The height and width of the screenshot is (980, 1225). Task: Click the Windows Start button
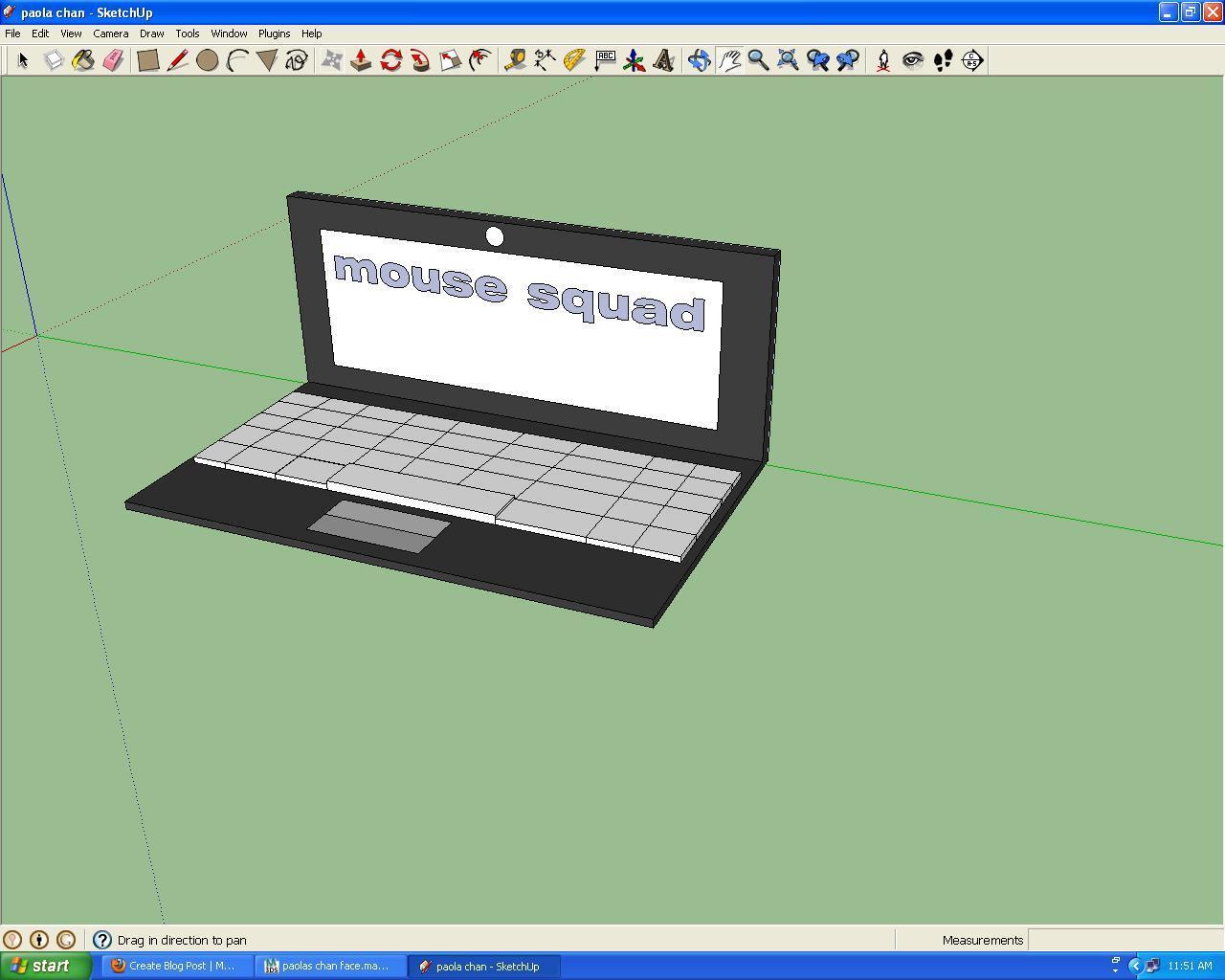coord(45,966)
